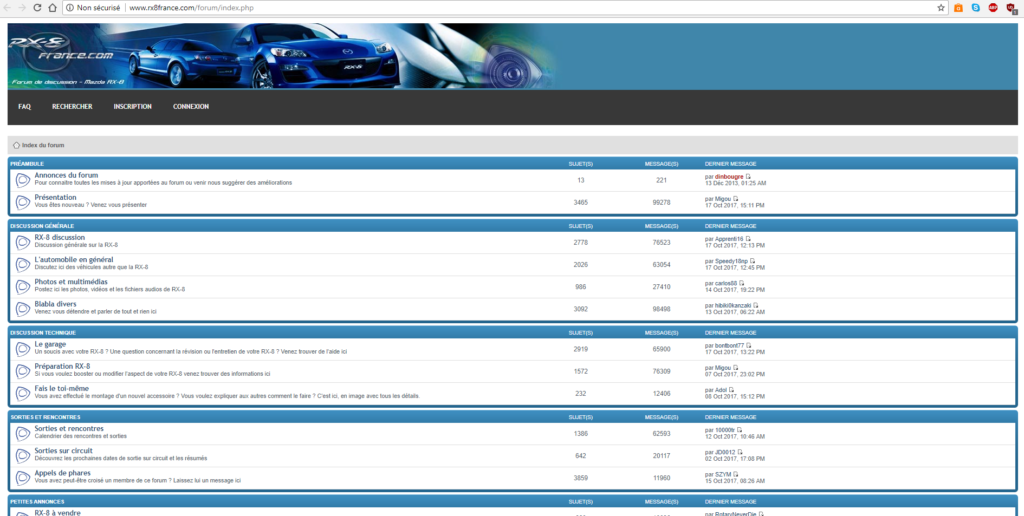Open the PRÉAMBULE category header
The image size is (1024, 516).
[x=27, y=163]
